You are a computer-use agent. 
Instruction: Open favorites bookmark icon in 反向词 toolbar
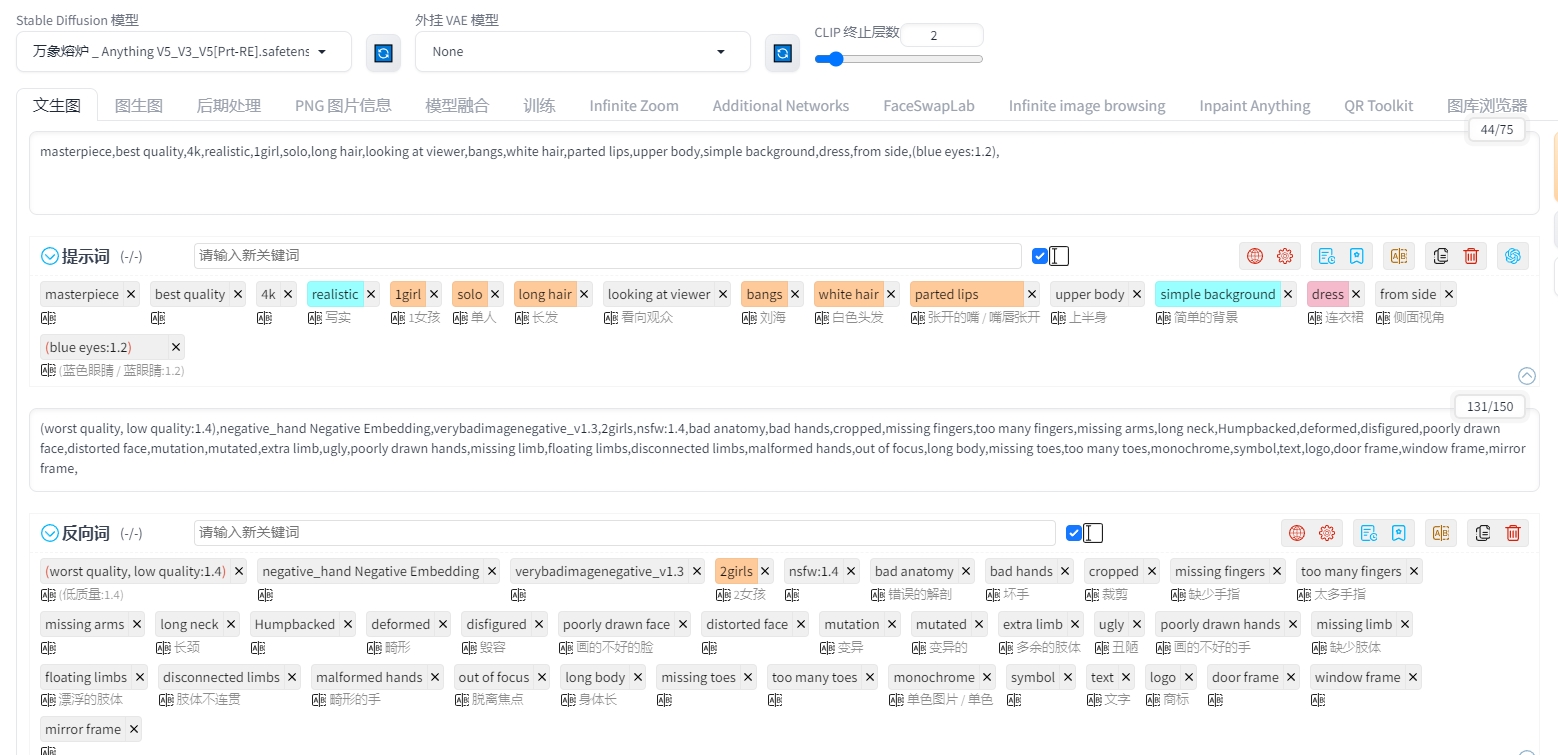click(x=1399, y=533)
